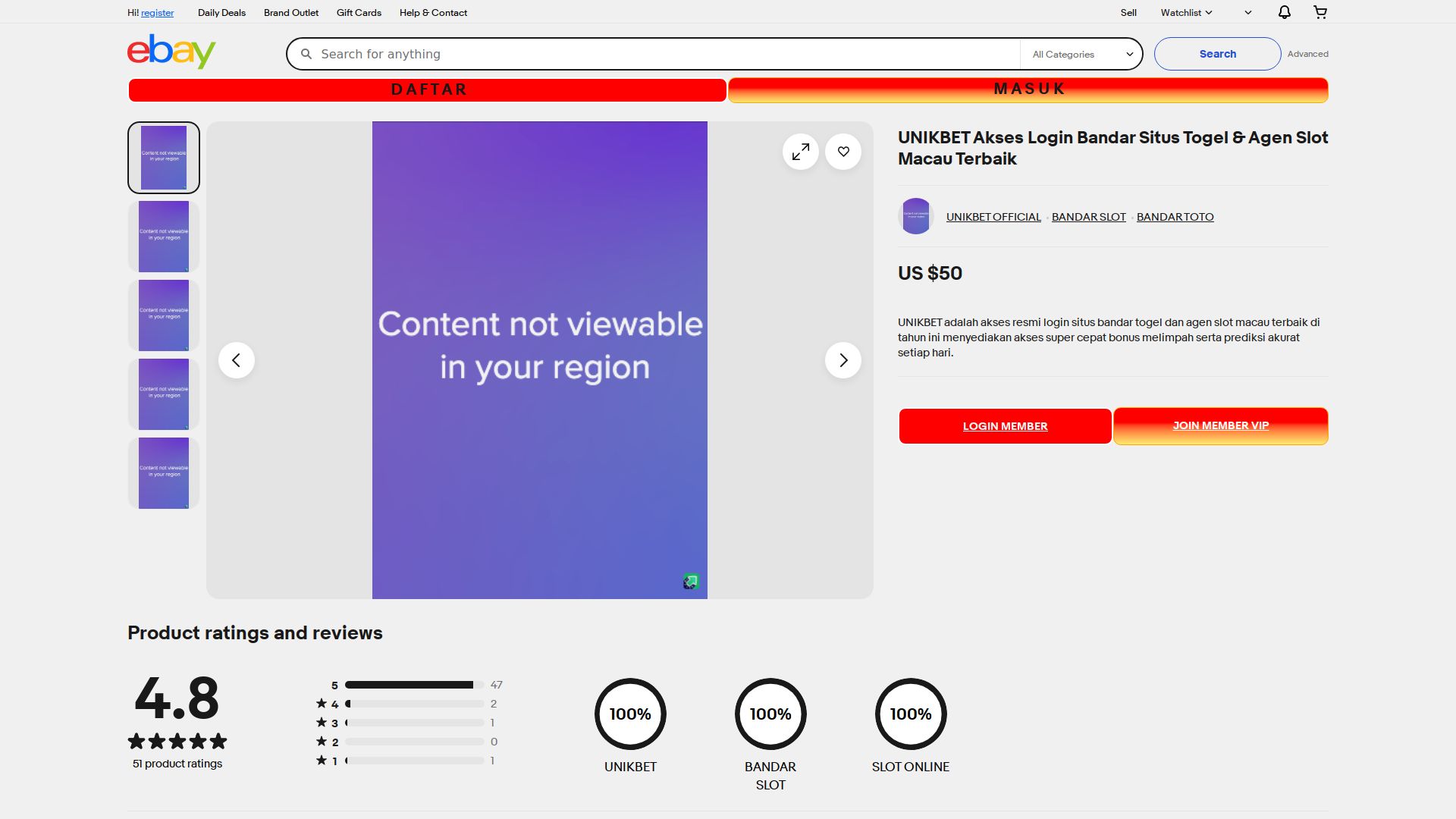Expand the account chevron beside Watchlist

1247,12
